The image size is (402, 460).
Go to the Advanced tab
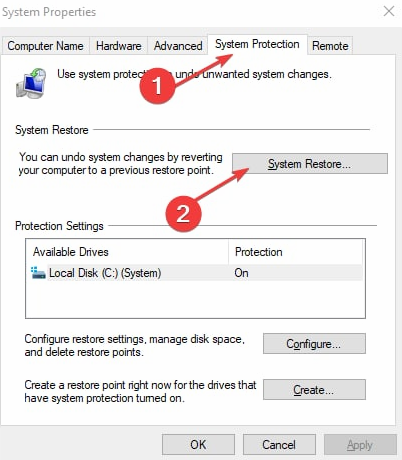(x=178, y=46)
